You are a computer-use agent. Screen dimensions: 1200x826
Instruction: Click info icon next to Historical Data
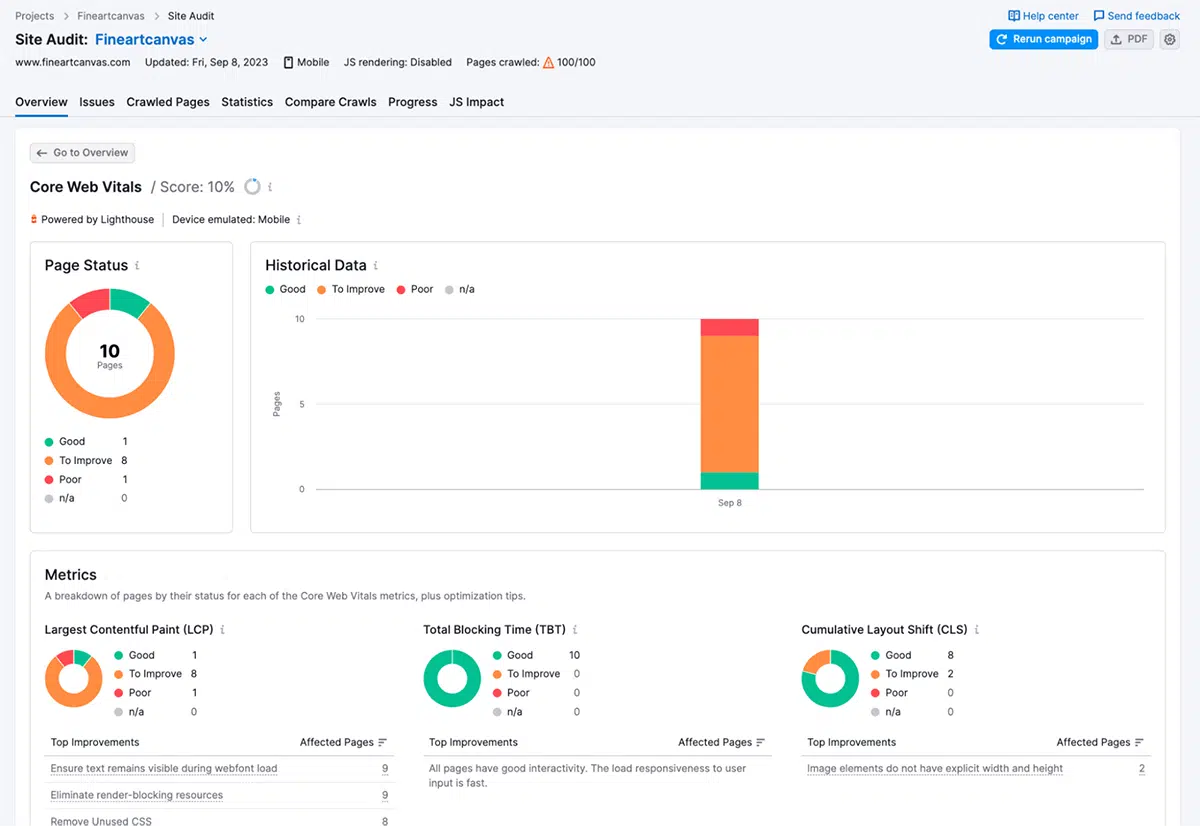coord(376,265)
